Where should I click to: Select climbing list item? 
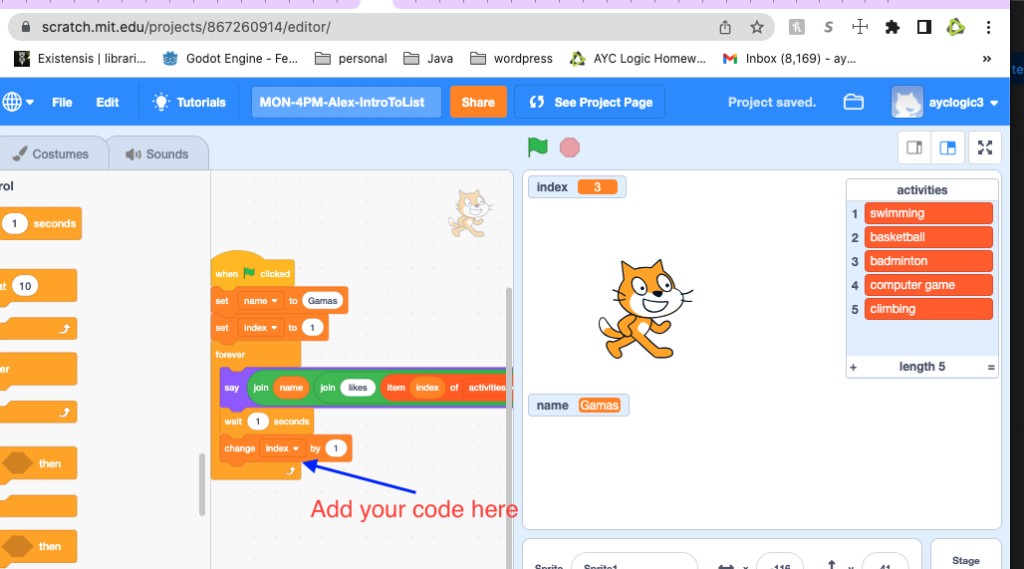[x=928, y=309]
